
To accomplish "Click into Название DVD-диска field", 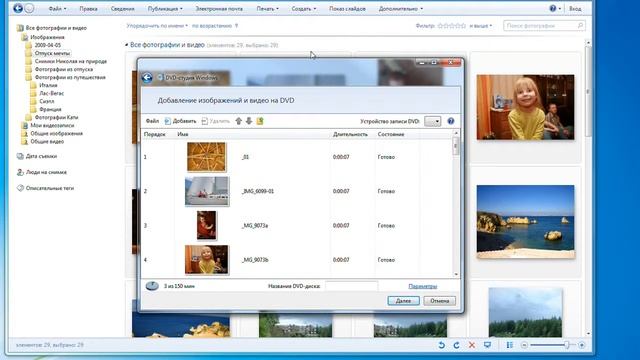I will (x=351, y=286).
